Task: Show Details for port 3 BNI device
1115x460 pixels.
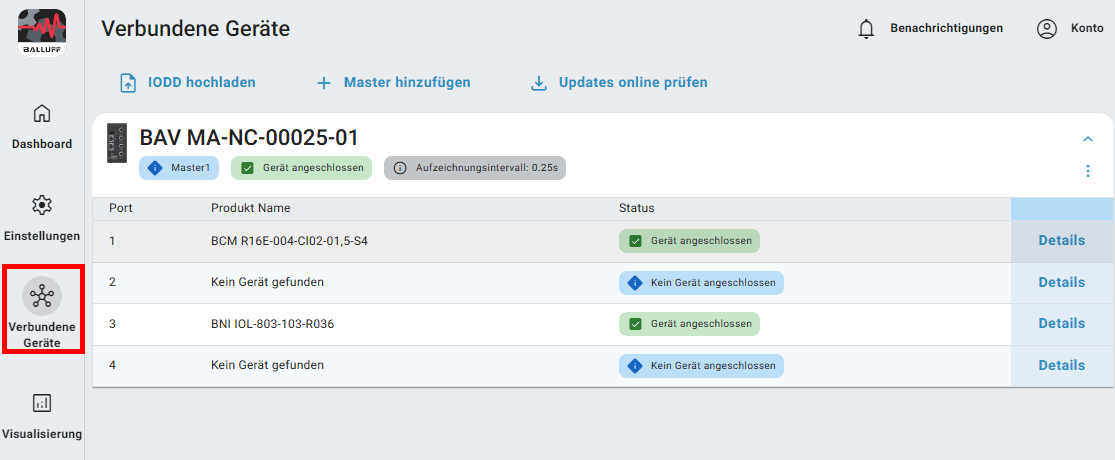Action: tap(1061, 324)
